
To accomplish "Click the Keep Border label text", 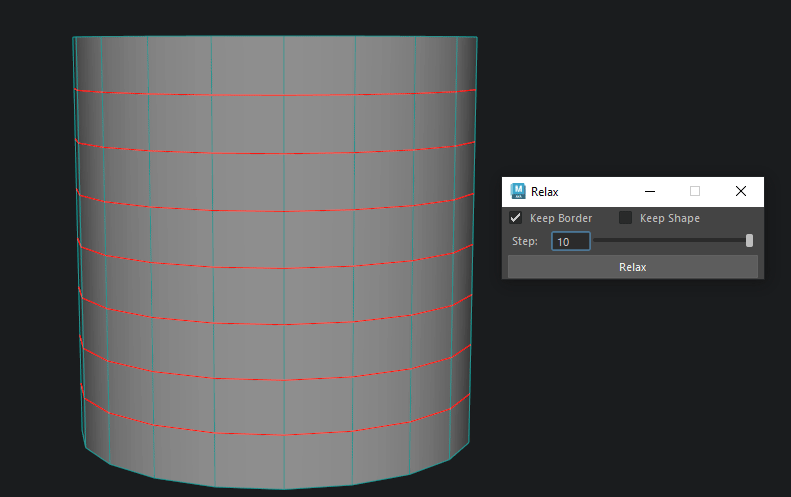I will pos(560,218).
